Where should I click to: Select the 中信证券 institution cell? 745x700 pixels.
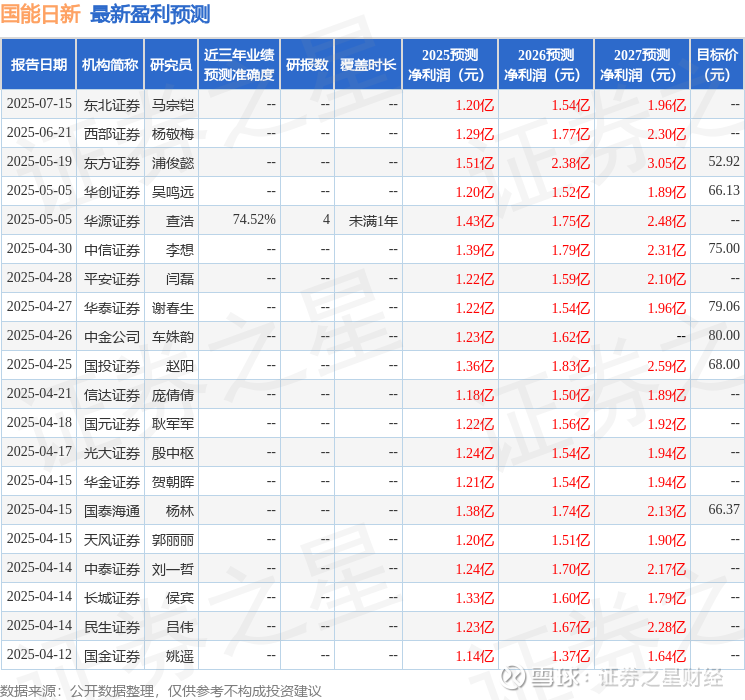coord(112,250)
